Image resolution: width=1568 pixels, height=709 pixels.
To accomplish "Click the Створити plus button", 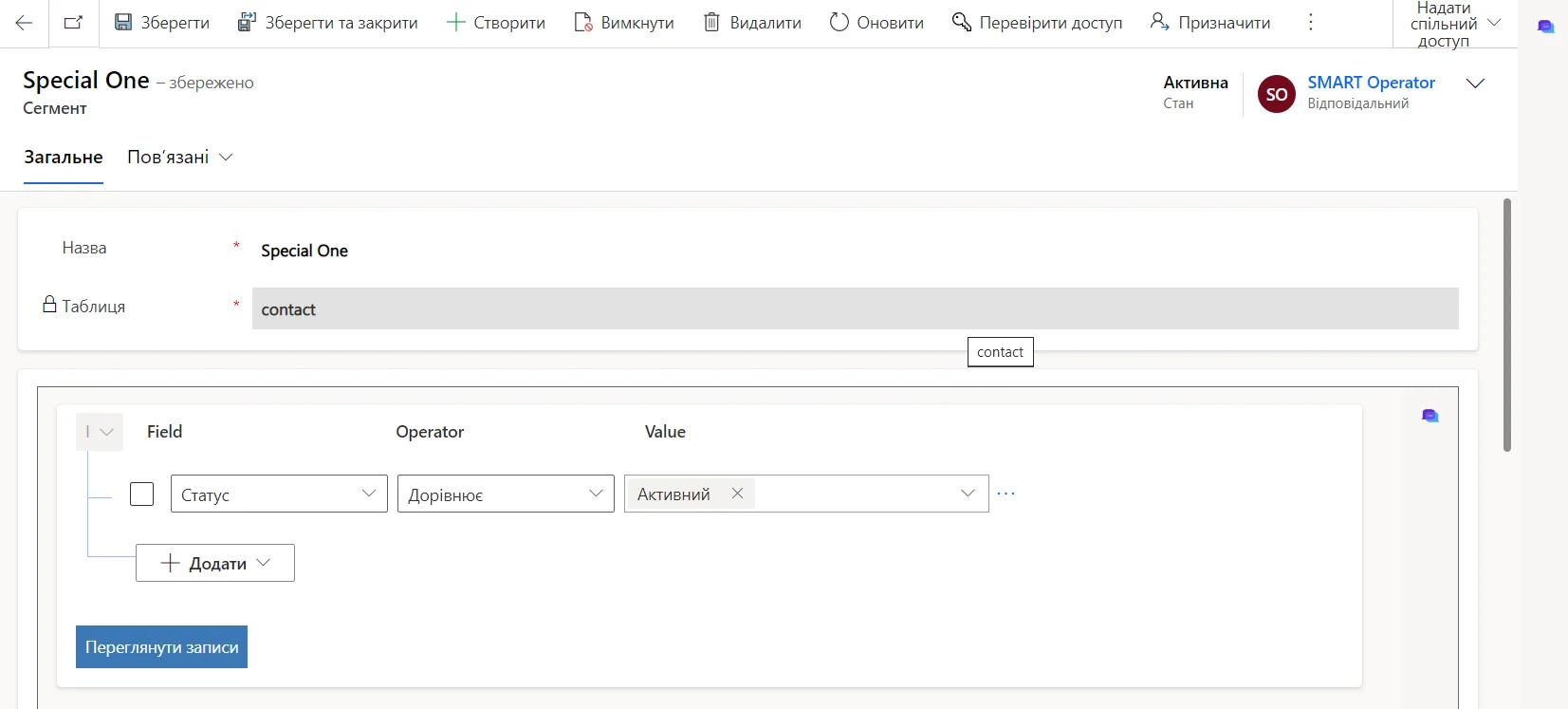I will pos(496,23).
